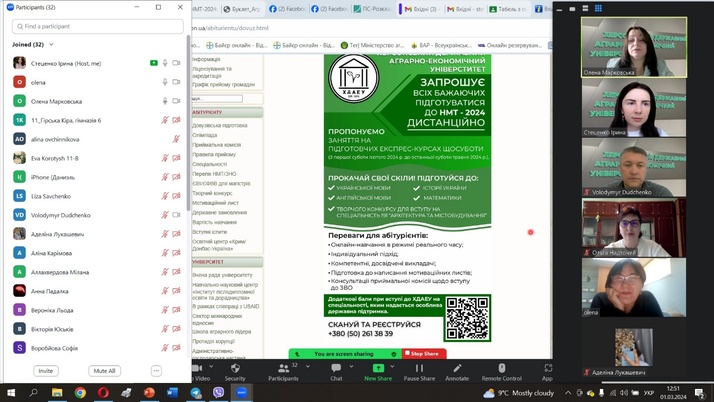Click the Mute All button
This screenshot has width=714, height=402.
(x=104, y=371)
